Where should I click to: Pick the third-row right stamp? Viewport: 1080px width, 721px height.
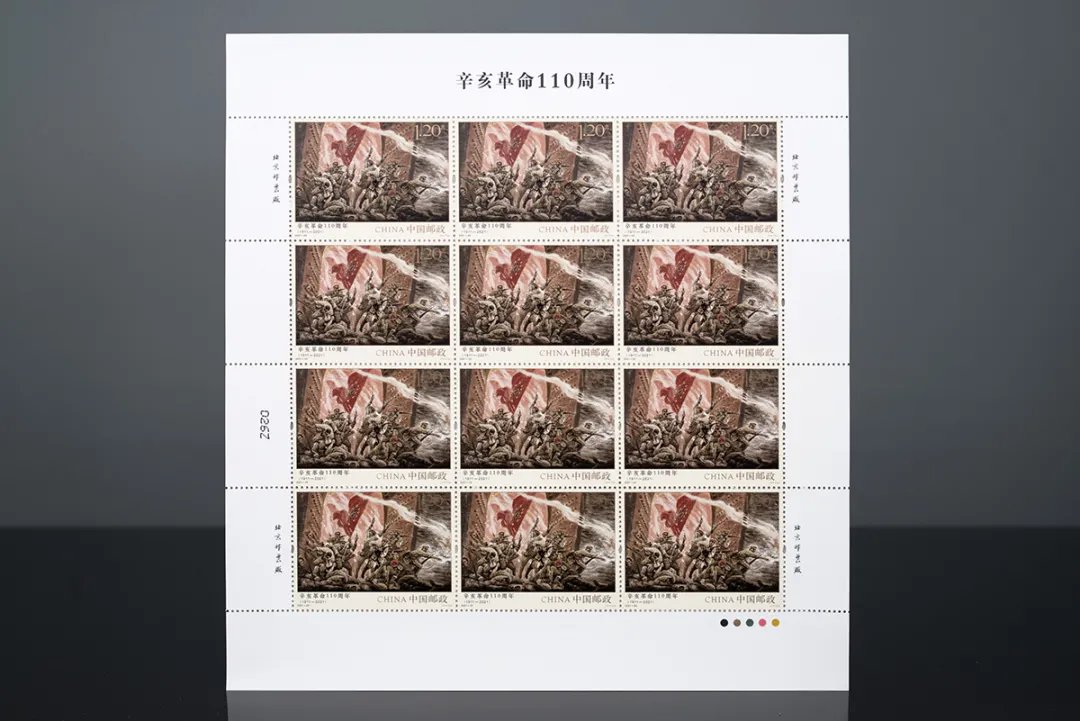point(701,426)
